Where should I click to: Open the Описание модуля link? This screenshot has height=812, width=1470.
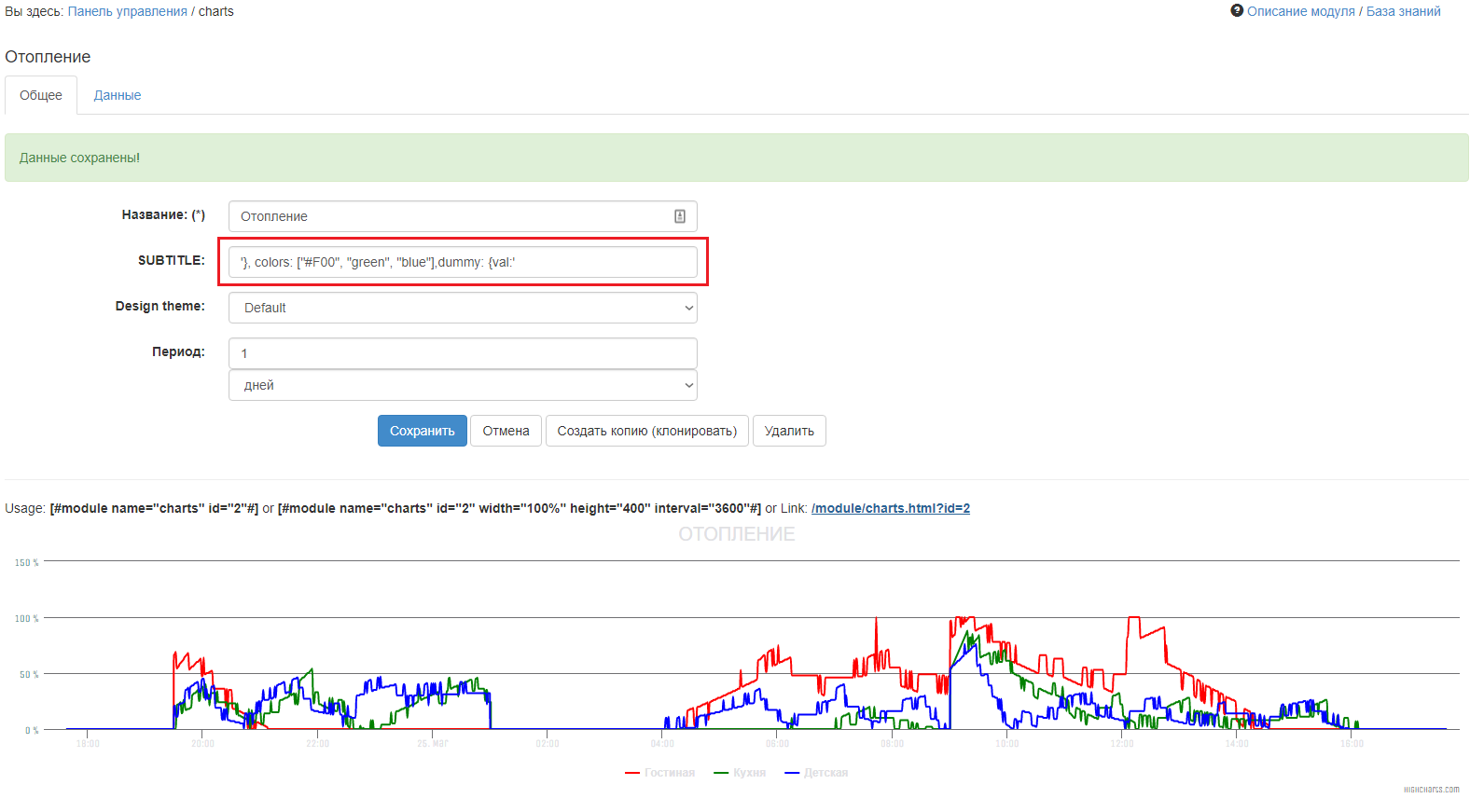tap(1300, 11)
